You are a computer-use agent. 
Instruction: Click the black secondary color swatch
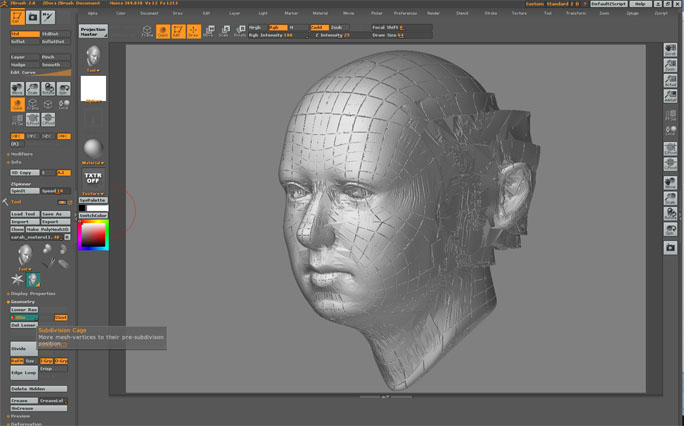click(x=82, y=208)
